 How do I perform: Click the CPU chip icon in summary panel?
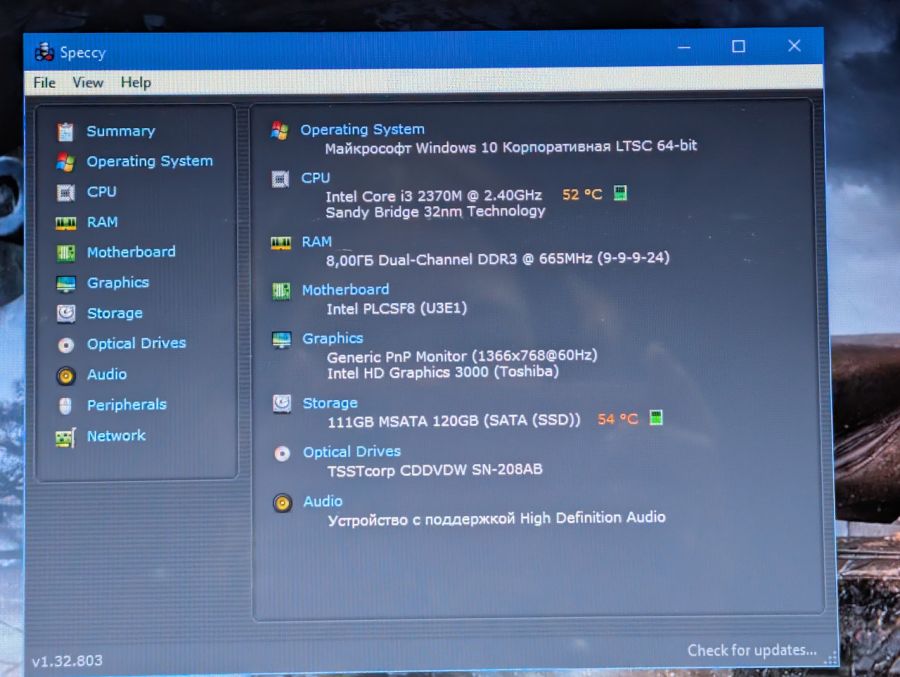coord(280,179)
